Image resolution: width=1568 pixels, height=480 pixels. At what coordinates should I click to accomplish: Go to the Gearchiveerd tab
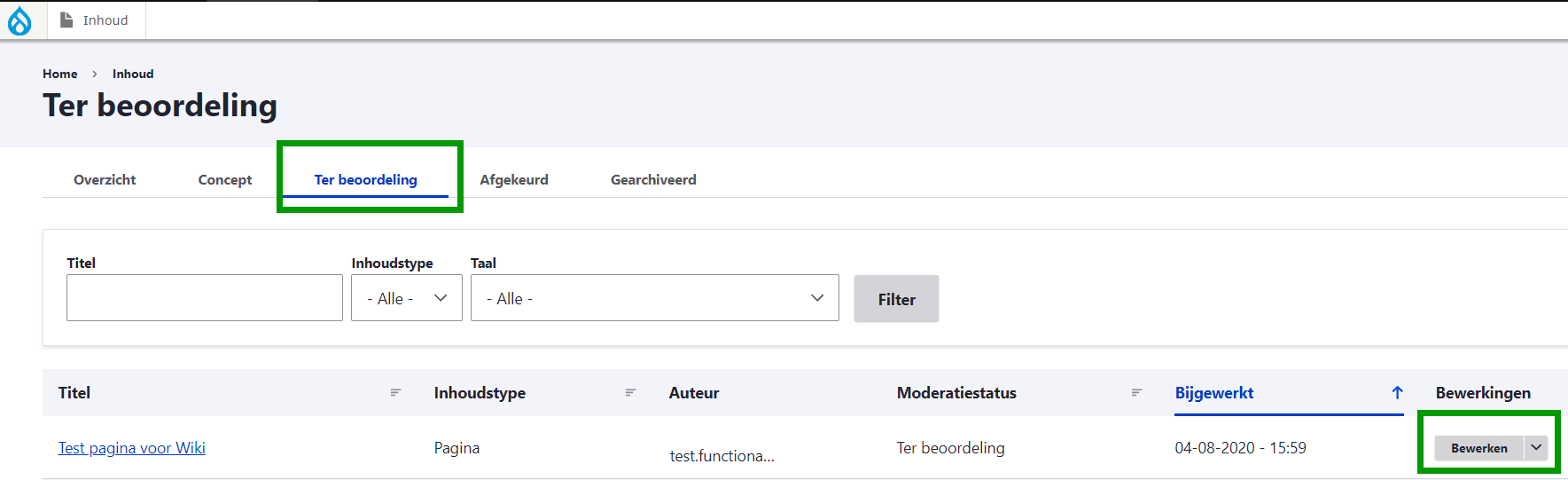coord(653,179)
